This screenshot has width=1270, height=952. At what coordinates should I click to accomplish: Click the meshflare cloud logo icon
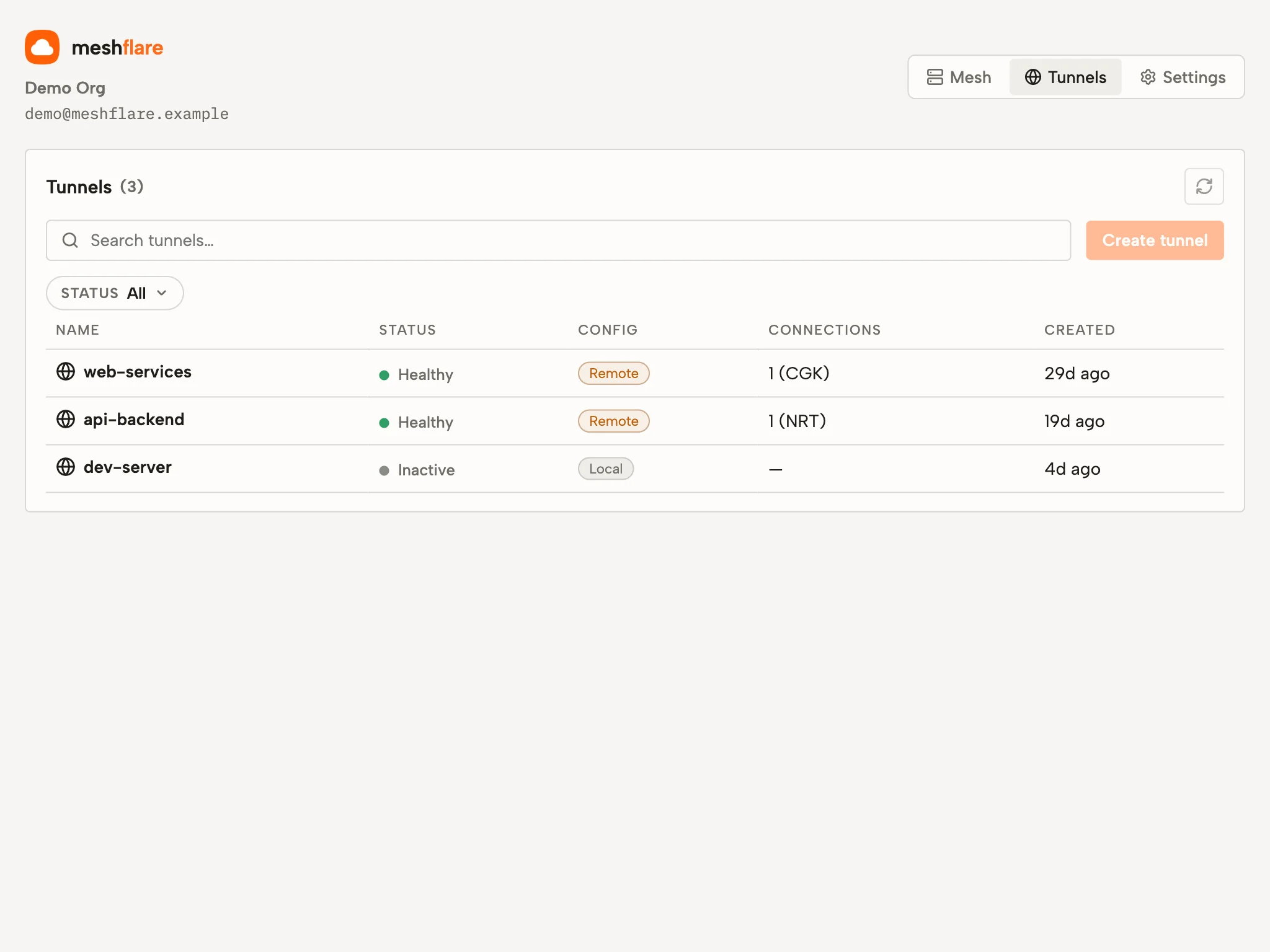42,47
